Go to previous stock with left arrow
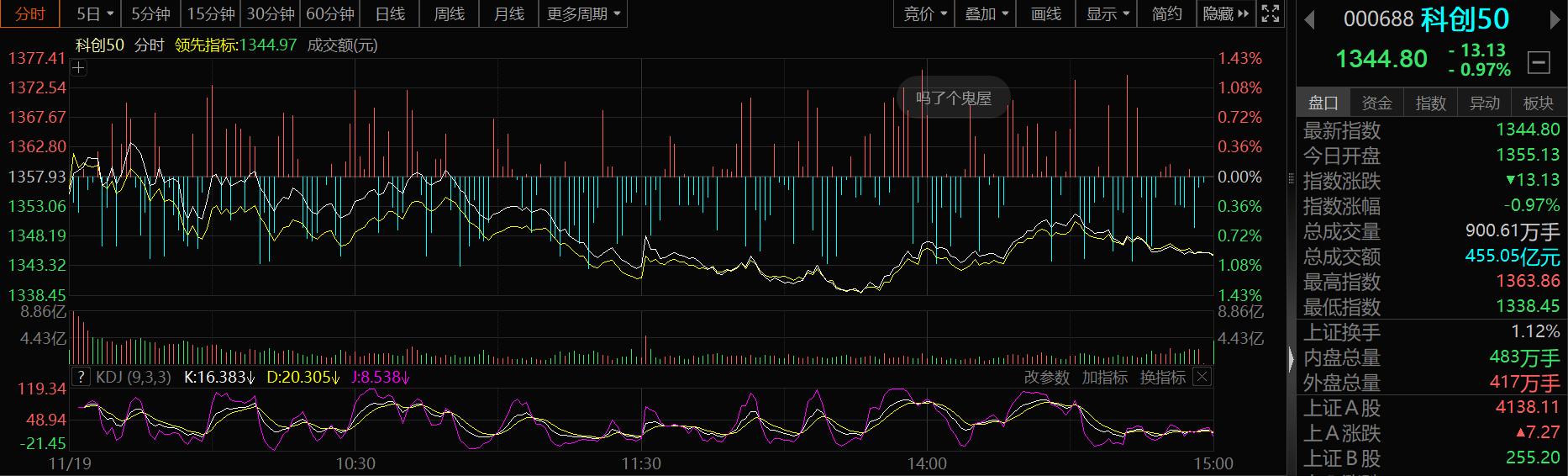The image size is (1568, 476). point(1309,19)
